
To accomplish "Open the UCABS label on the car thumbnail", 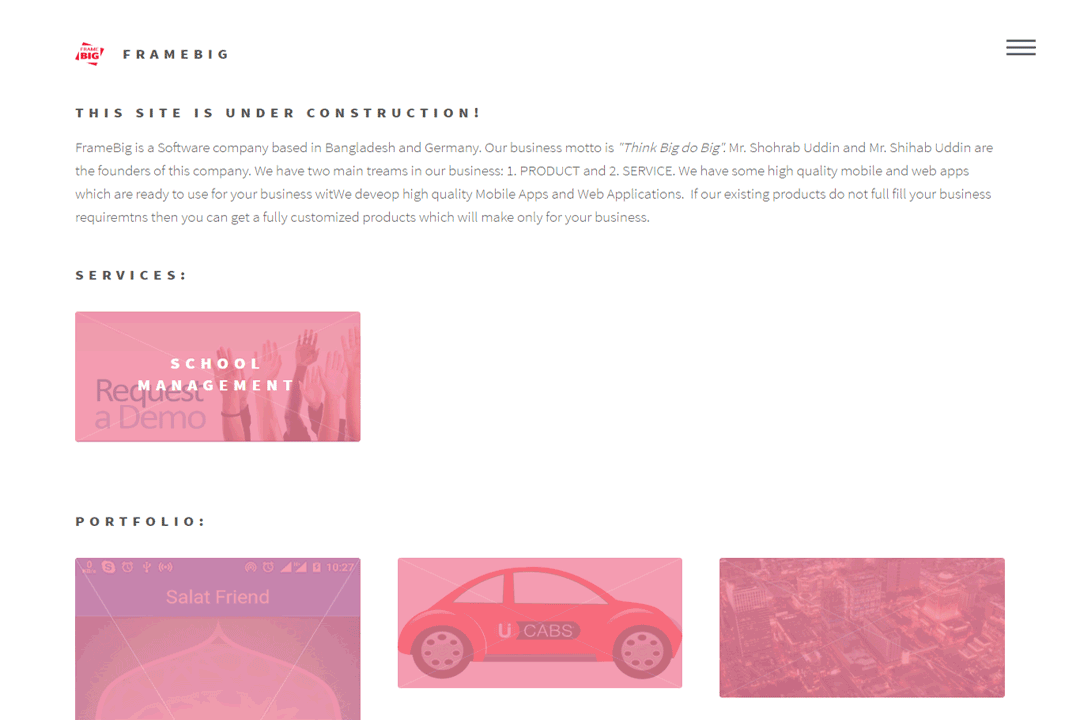I will 539,630.
